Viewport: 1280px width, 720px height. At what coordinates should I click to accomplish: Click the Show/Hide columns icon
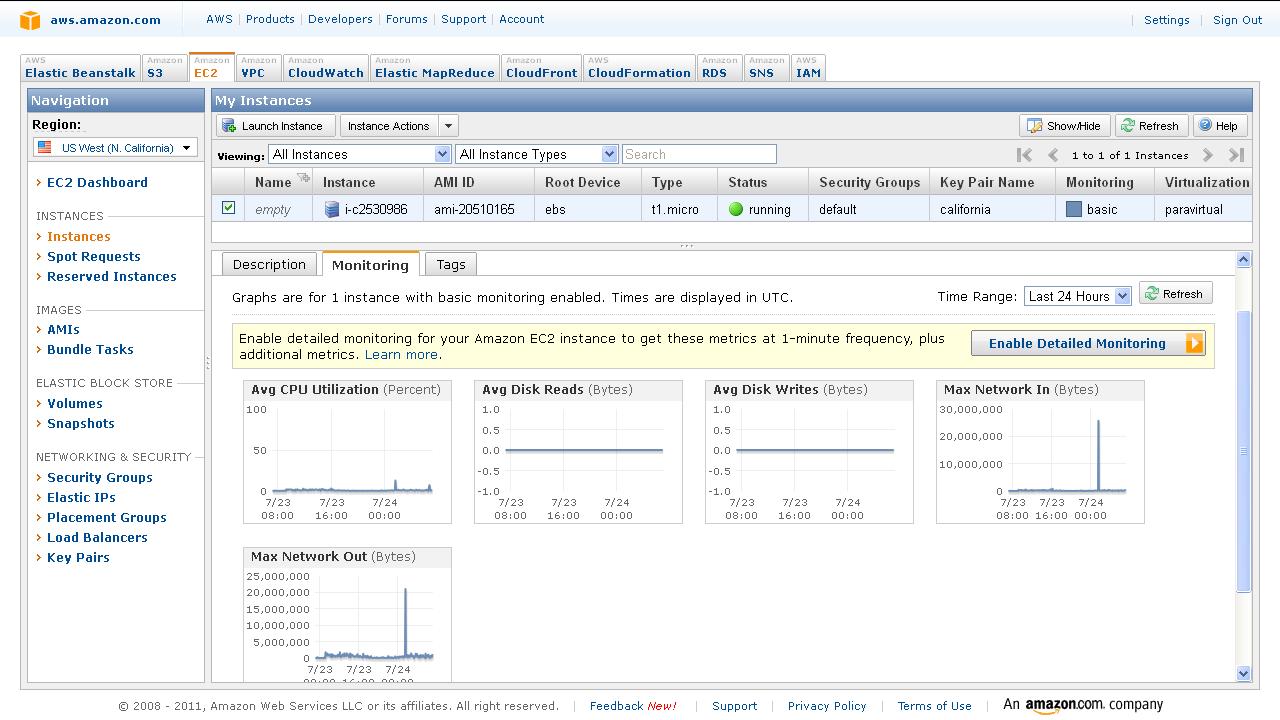pyautogui.click(x=1034, y=126)
